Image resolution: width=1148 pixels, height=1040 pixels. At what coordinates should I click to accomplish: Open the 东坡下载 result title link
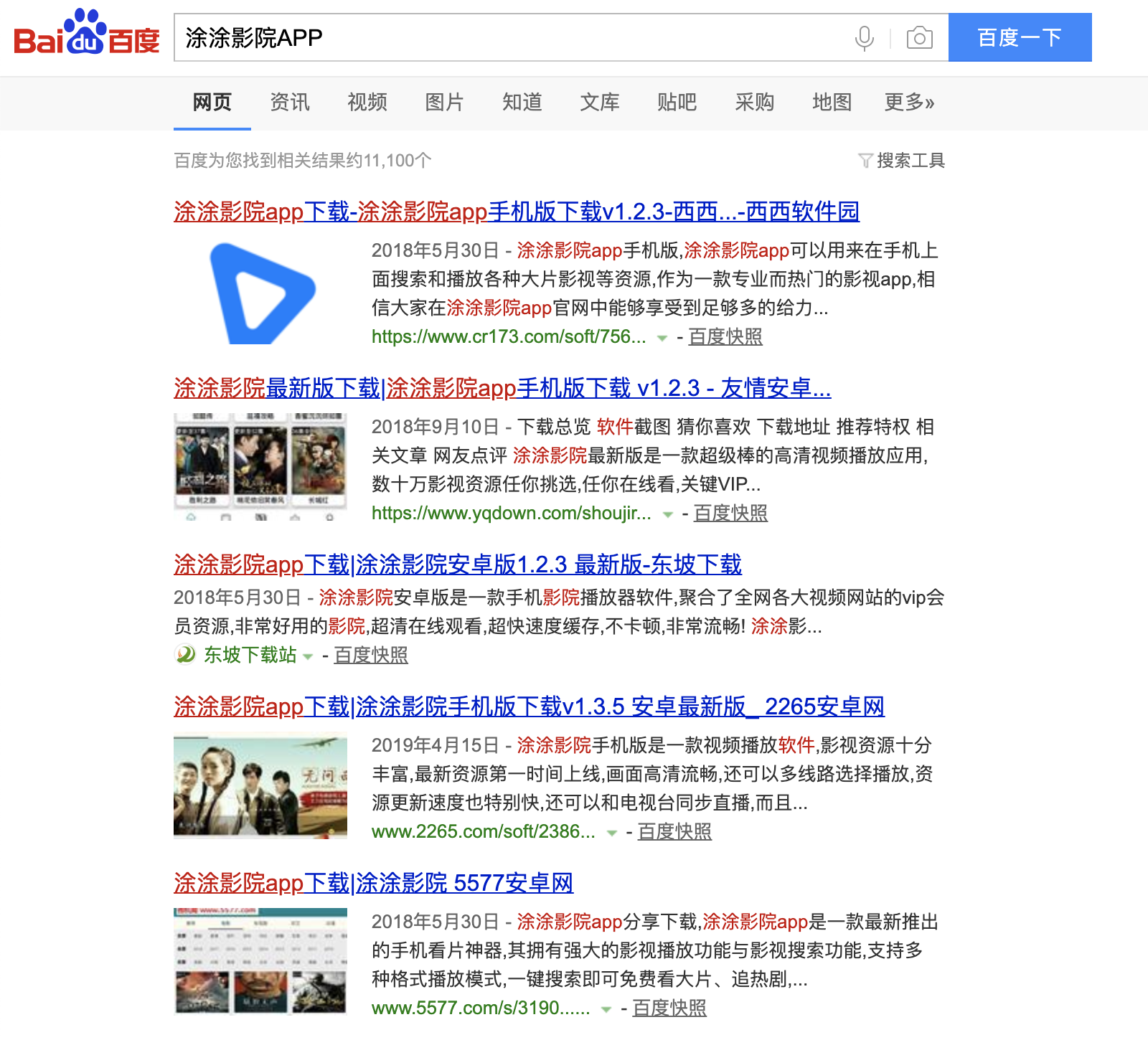click(458, 564)
